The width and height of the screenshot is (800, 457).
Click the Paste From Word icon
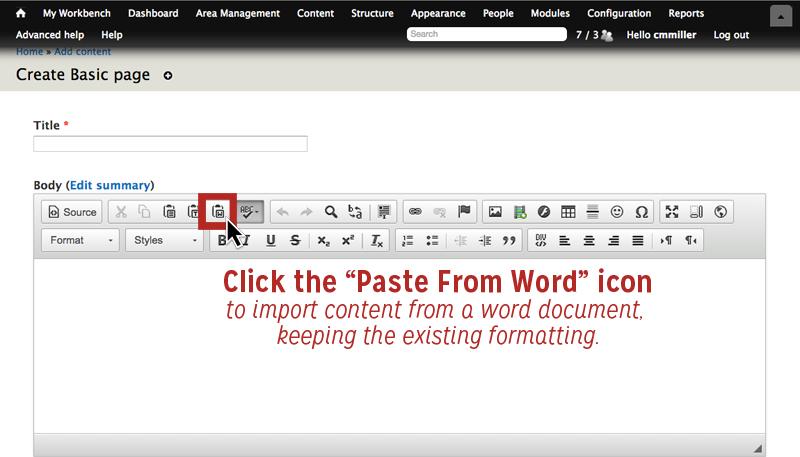click(217, 212)
